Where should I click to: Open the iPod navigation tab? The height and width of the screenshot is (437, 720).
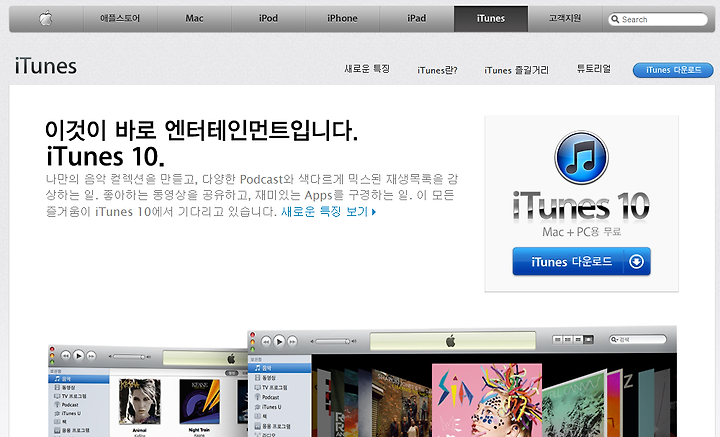(269, 19)
